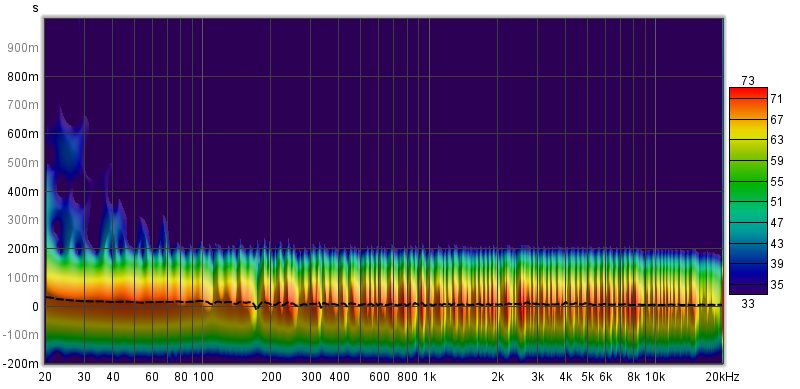Select the yellow 63 band on the color scale

(748, 138)
